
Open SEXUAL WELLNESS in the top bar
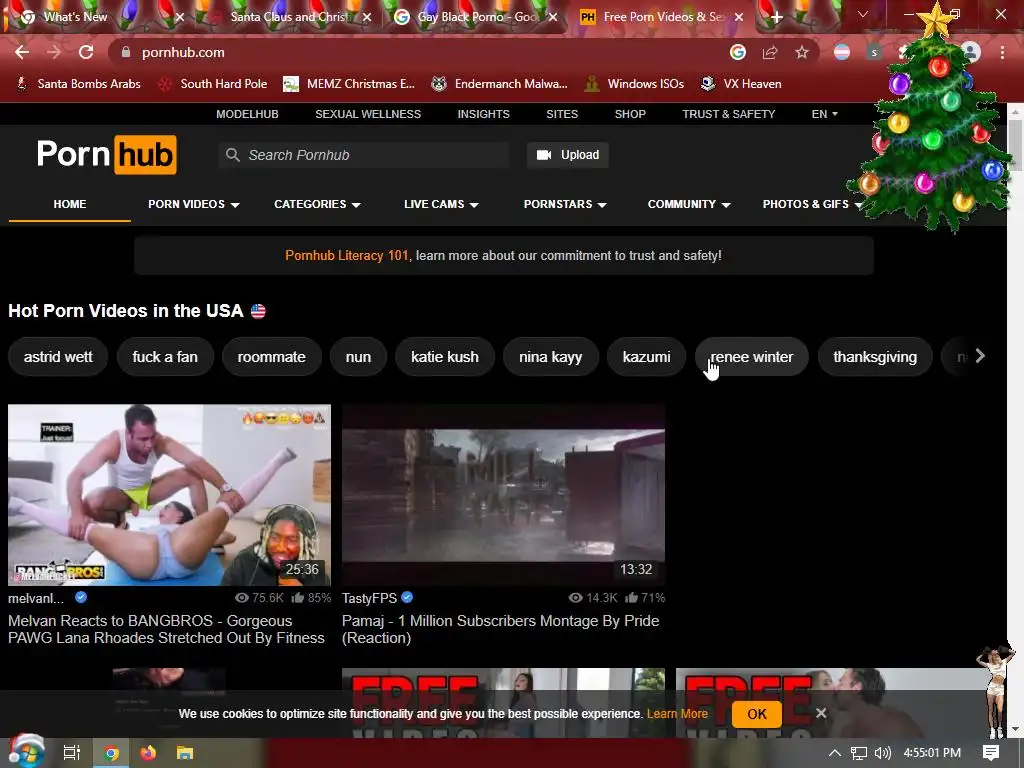(x=368, y=114)
